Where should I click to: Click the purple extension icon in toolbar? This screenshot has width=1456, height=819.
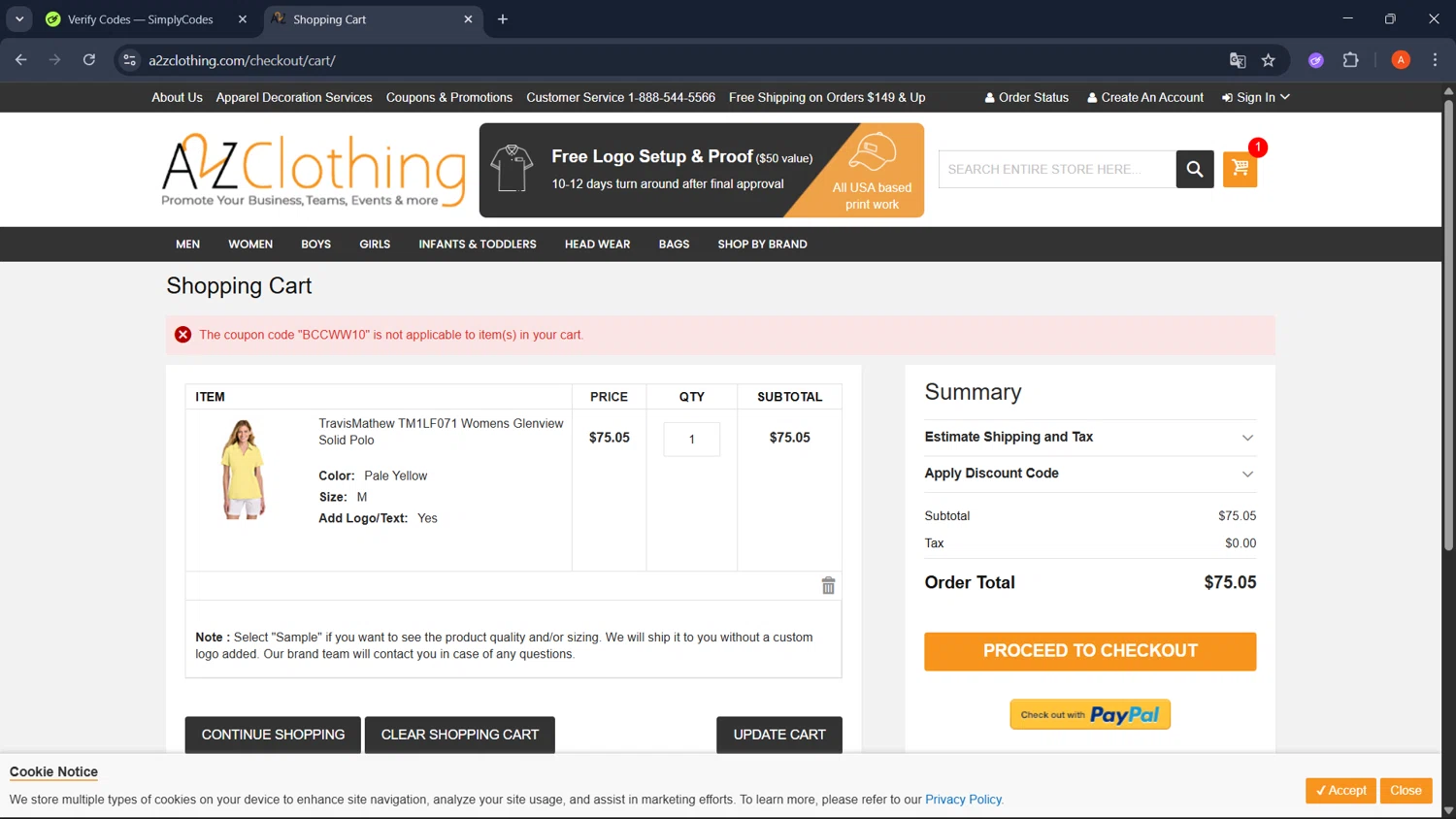1316,60
